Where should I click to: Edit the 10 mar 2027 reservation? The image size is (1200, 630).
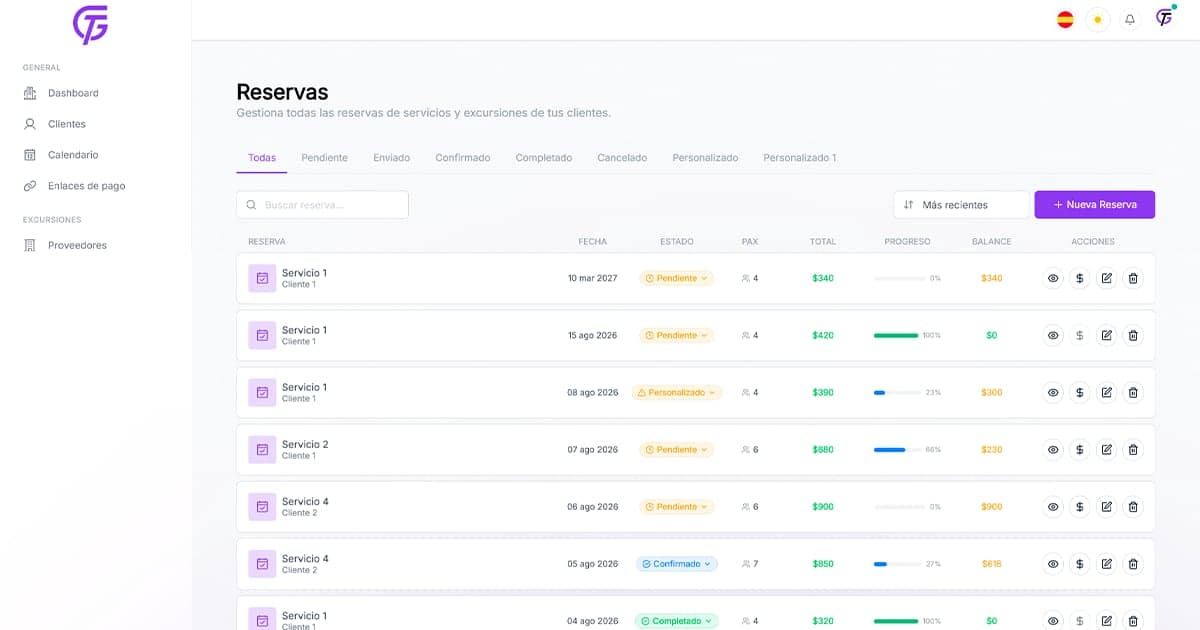[1106, 278]
